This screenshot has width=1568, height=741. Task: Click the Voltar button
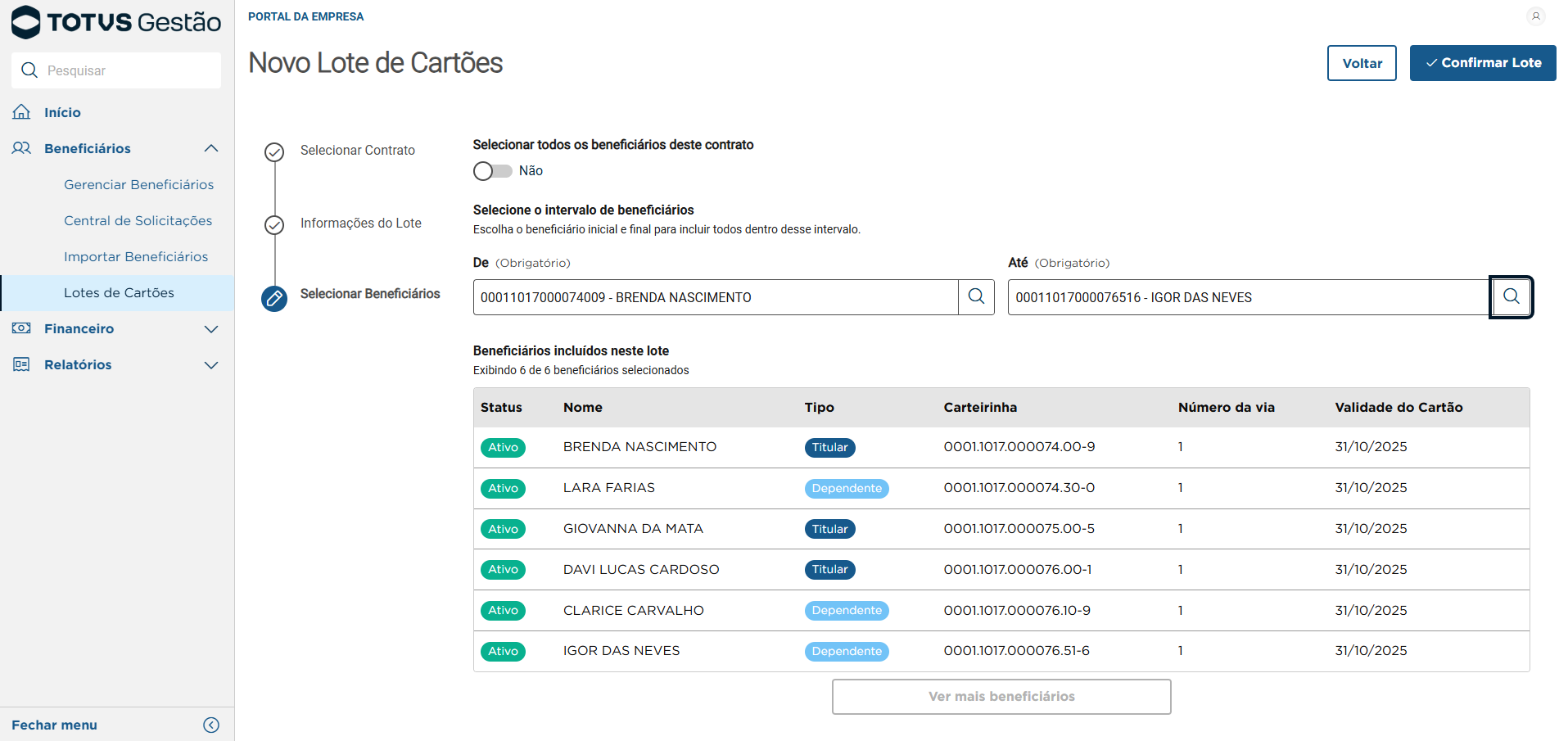click(1362, 63)
